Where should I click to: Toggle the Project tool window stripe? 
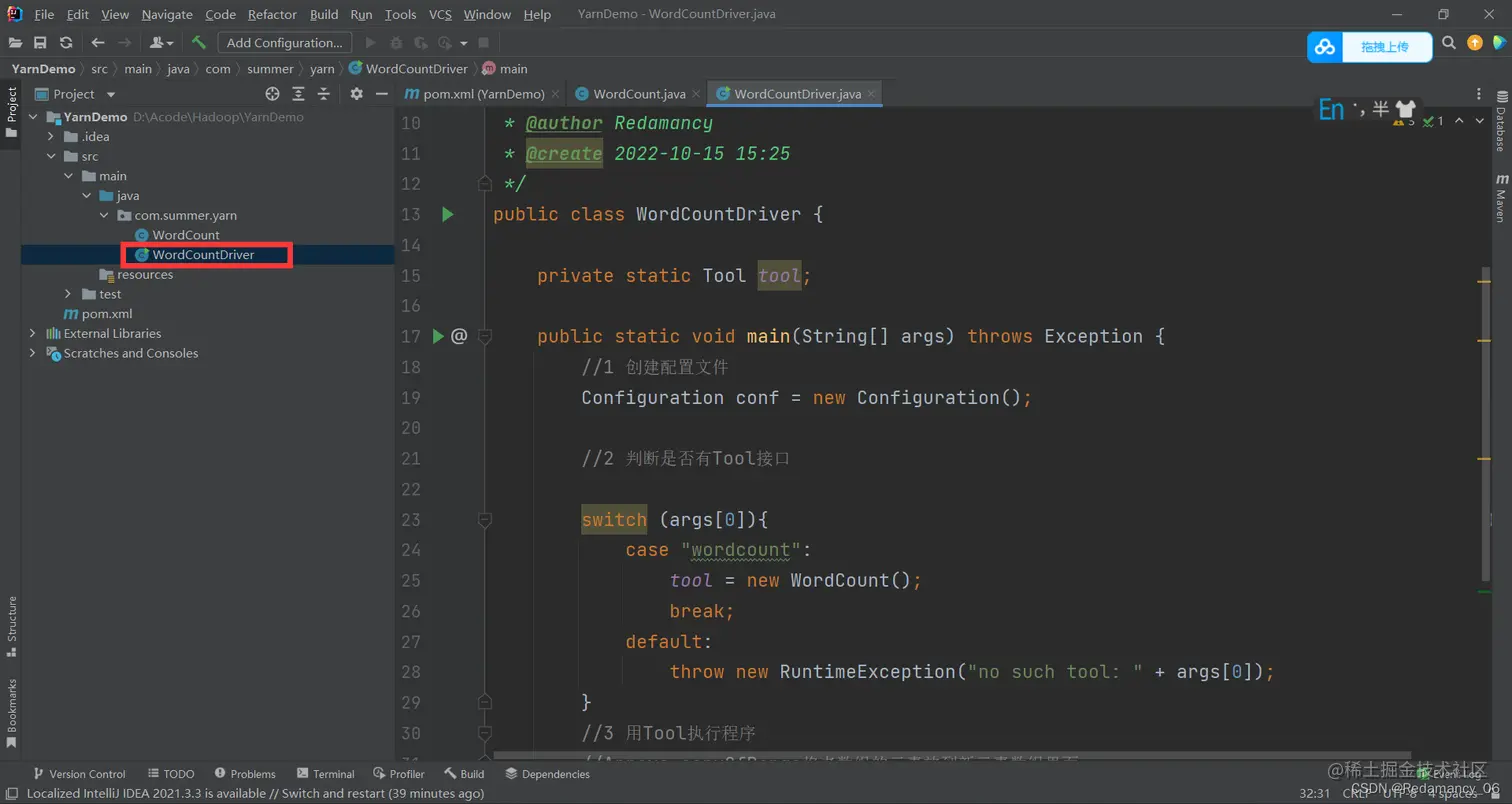pyautogui.click(x=11, y=113)
